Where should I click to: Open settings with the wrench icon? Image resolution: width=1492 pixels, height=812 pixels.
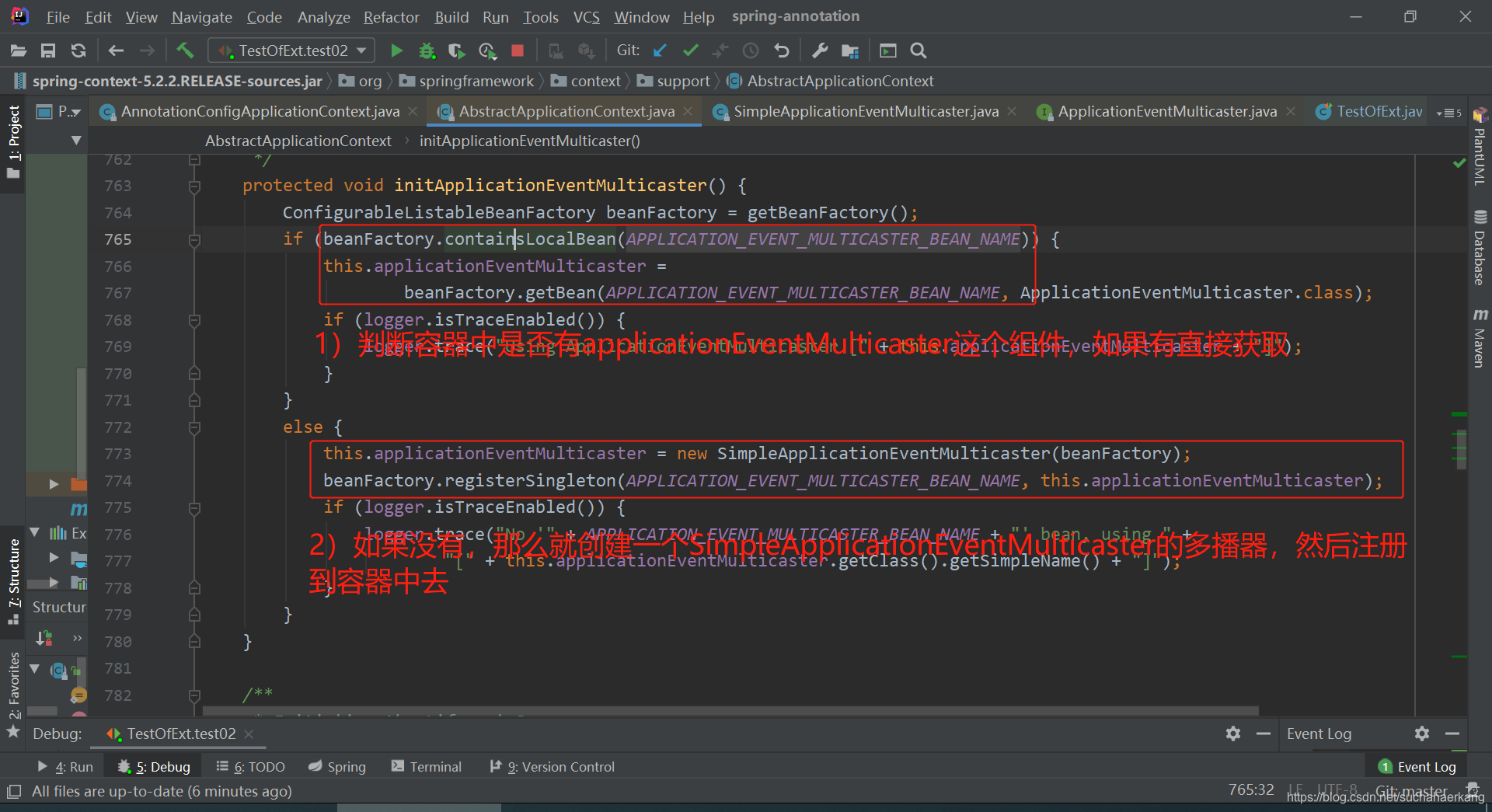(x=820, y=51)
